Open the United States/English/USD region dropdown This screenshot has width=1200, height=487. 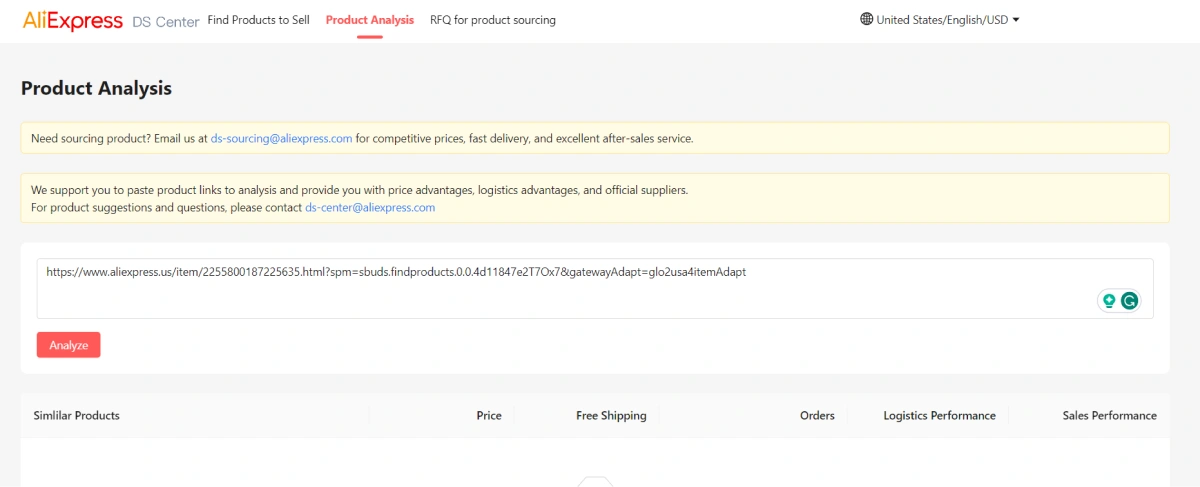click(x=940, y=19)
